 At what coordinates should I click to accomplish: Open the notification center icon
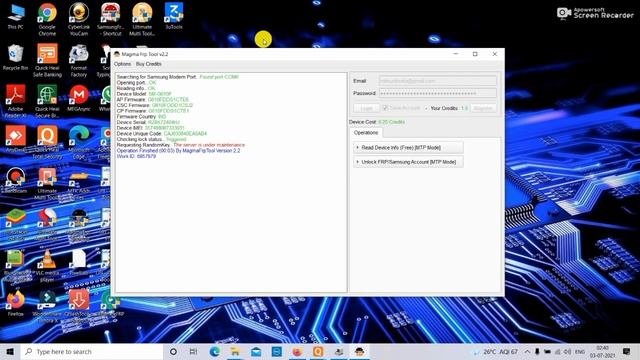click(x=627, y=351)
